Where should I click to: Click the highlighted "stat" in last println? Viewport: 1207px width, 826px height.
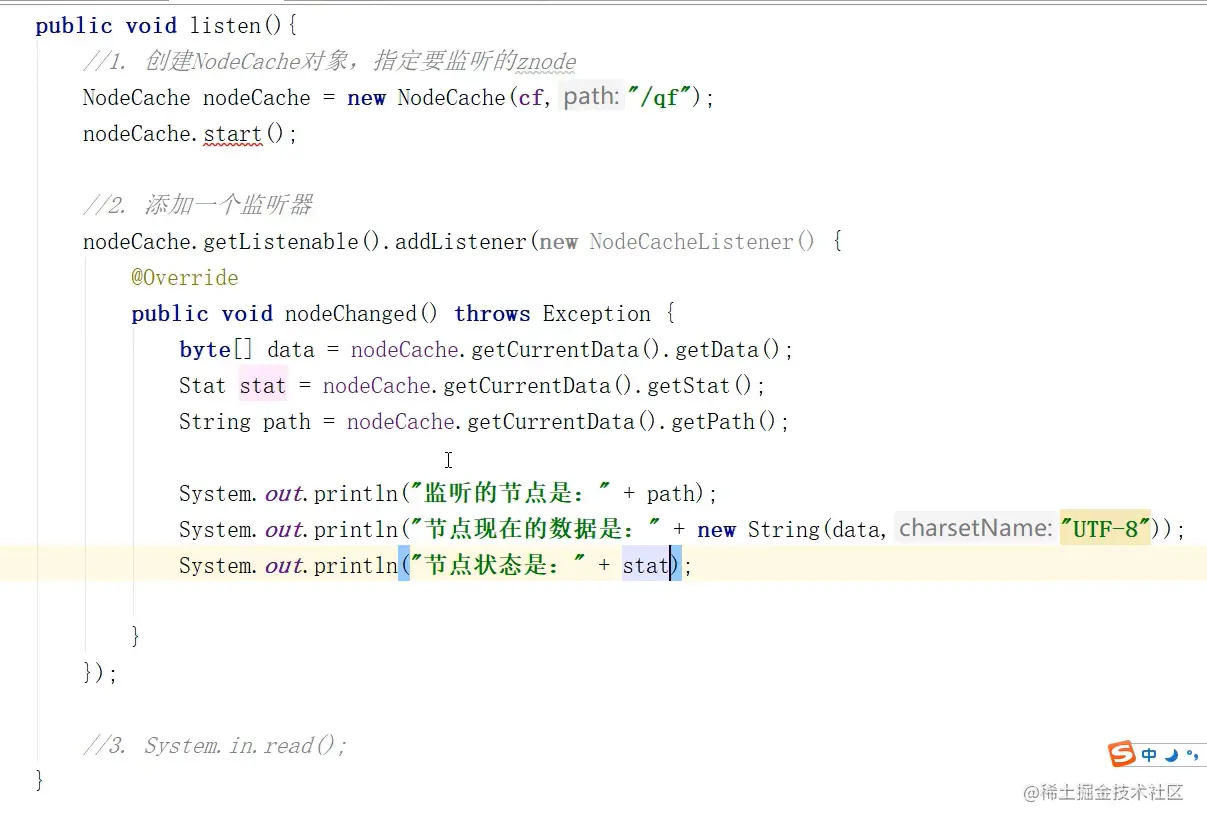(646, 566)
